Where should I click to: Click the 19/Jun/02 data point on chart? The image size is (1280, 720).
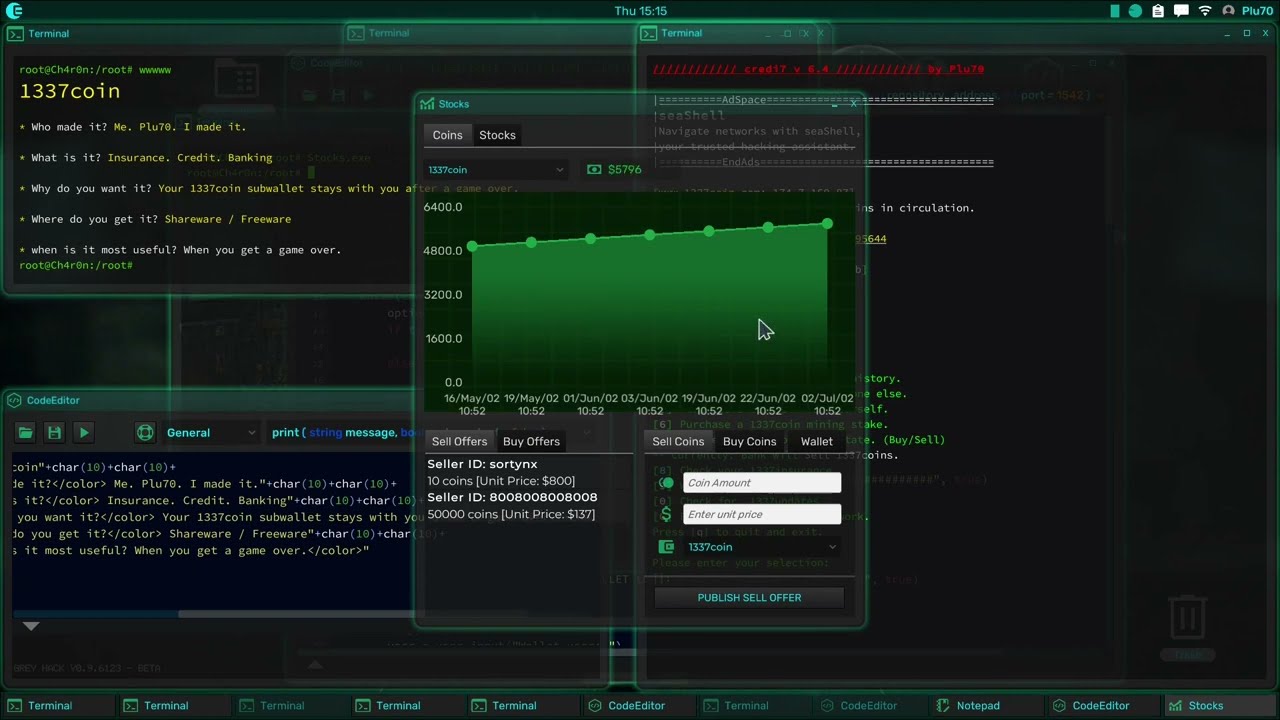coord(709,231)
